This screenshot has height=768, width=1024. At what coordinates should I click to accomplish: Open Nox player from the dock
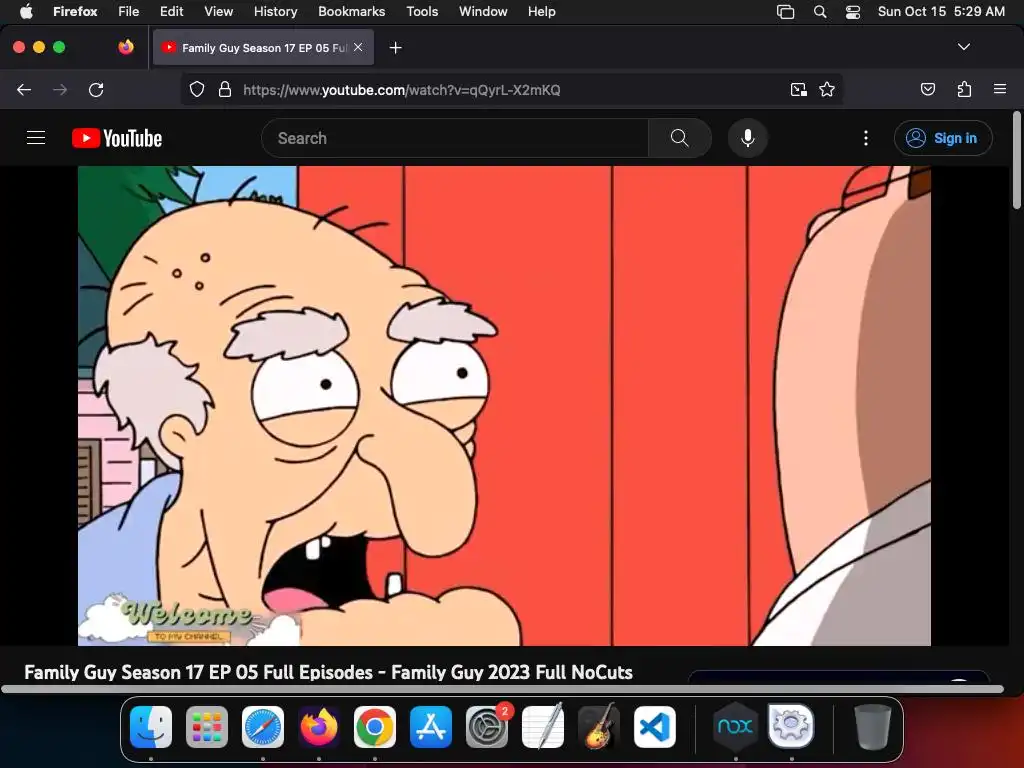tap(735, 727)
